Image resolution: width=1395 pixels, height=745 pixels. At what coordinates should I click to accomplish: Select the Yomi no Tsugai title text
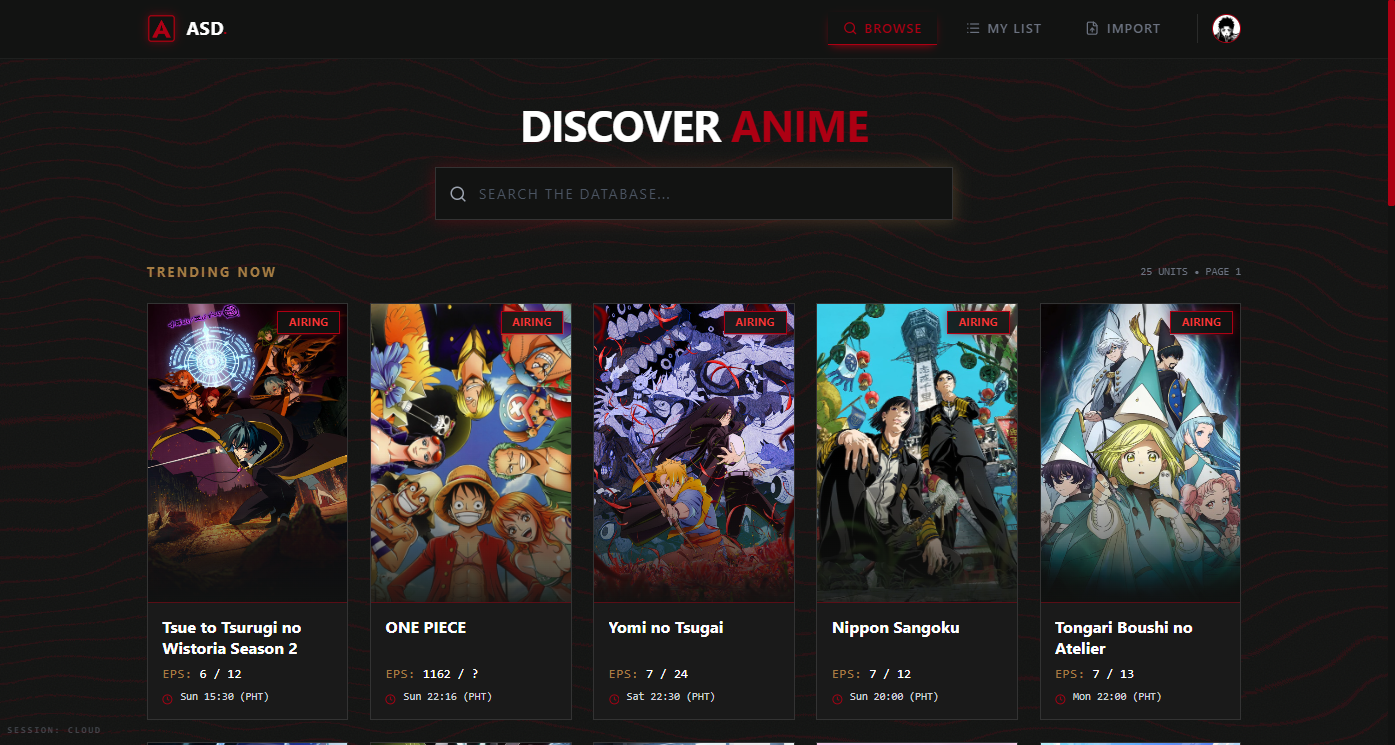point(666,628)
